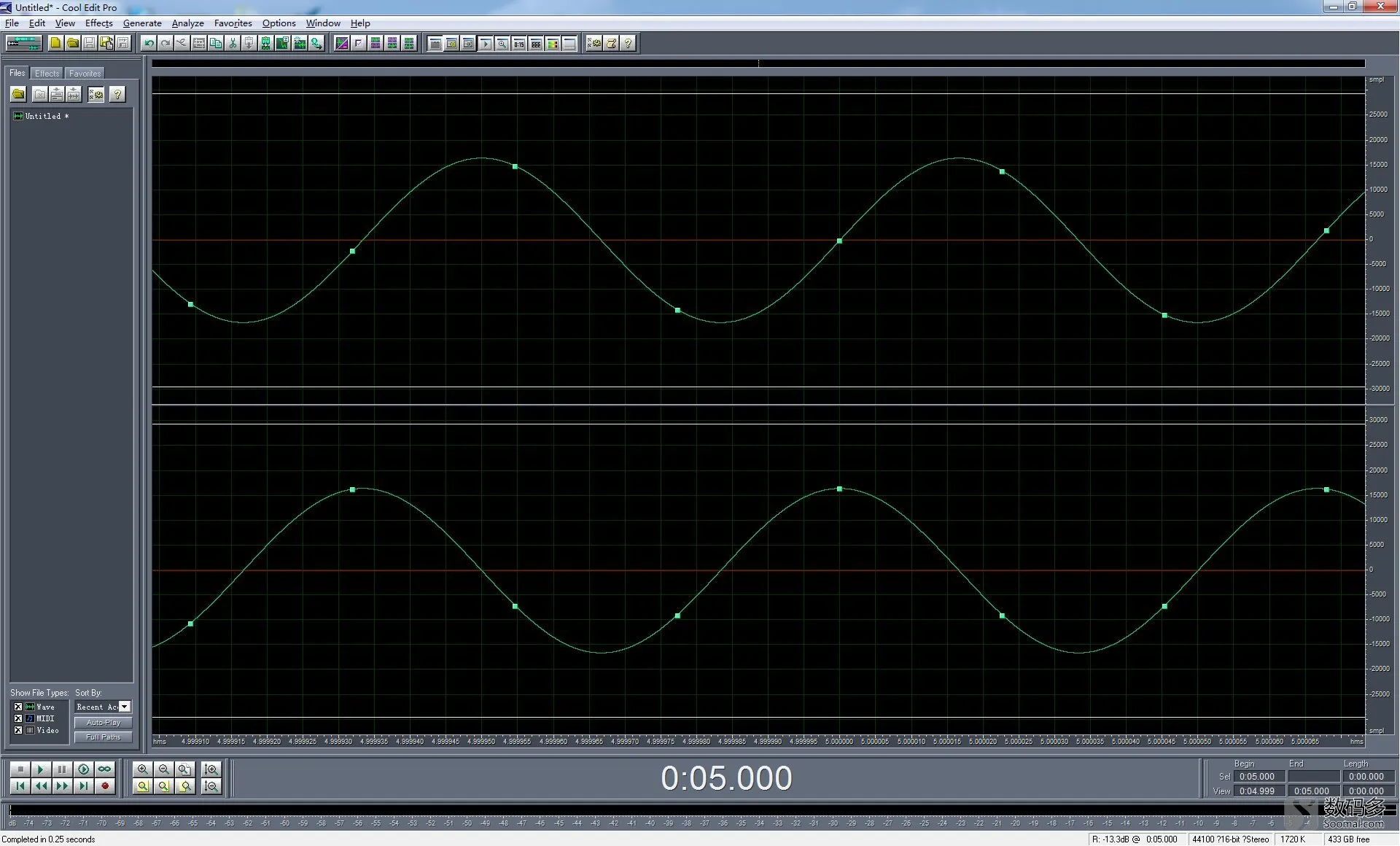Click the Auto-Play button
Viewport: 1400px width, 846px height.
click(103, 723)
